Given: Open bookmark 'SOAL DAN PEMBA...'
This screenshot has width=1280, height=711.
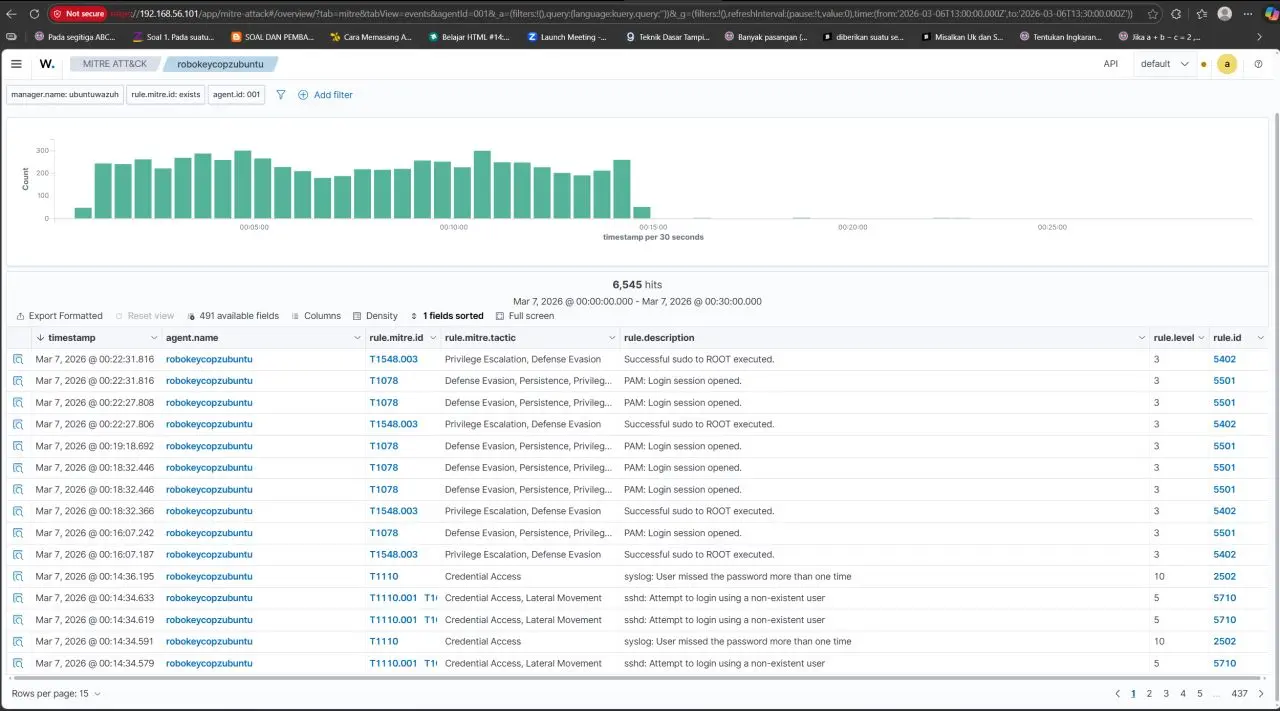Looking at the screenshot, I should click(271, 36).
